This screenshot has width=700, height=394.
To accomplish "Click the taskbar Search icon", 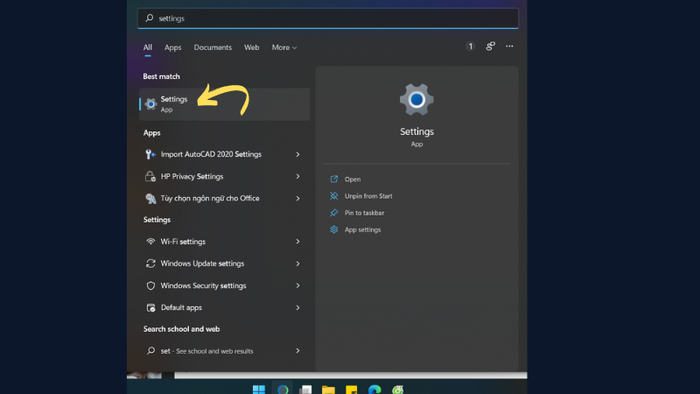I will (x=283, y=389).
